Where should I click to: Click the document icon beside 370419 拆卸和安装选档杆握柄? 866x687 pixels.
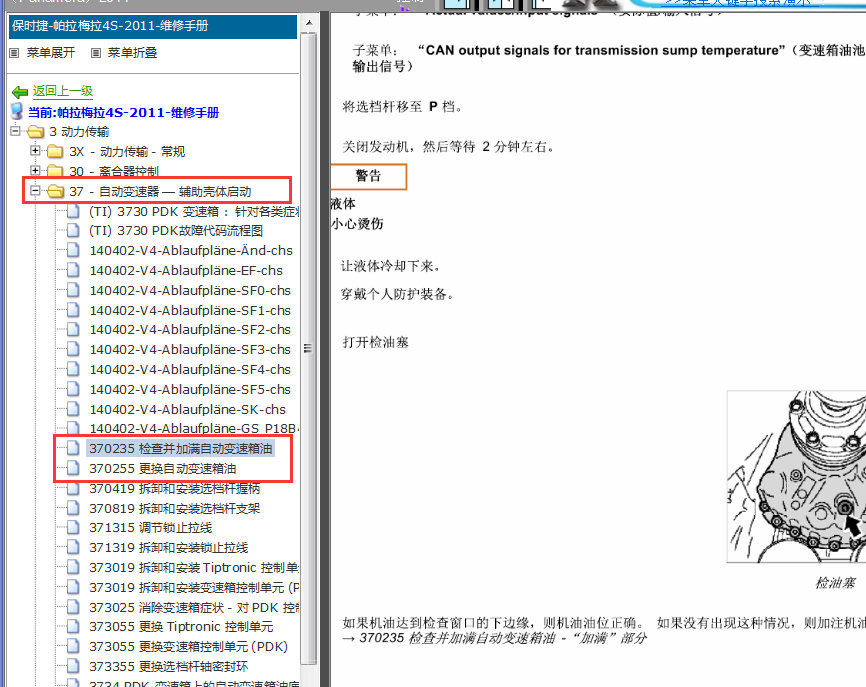(72, 488)
